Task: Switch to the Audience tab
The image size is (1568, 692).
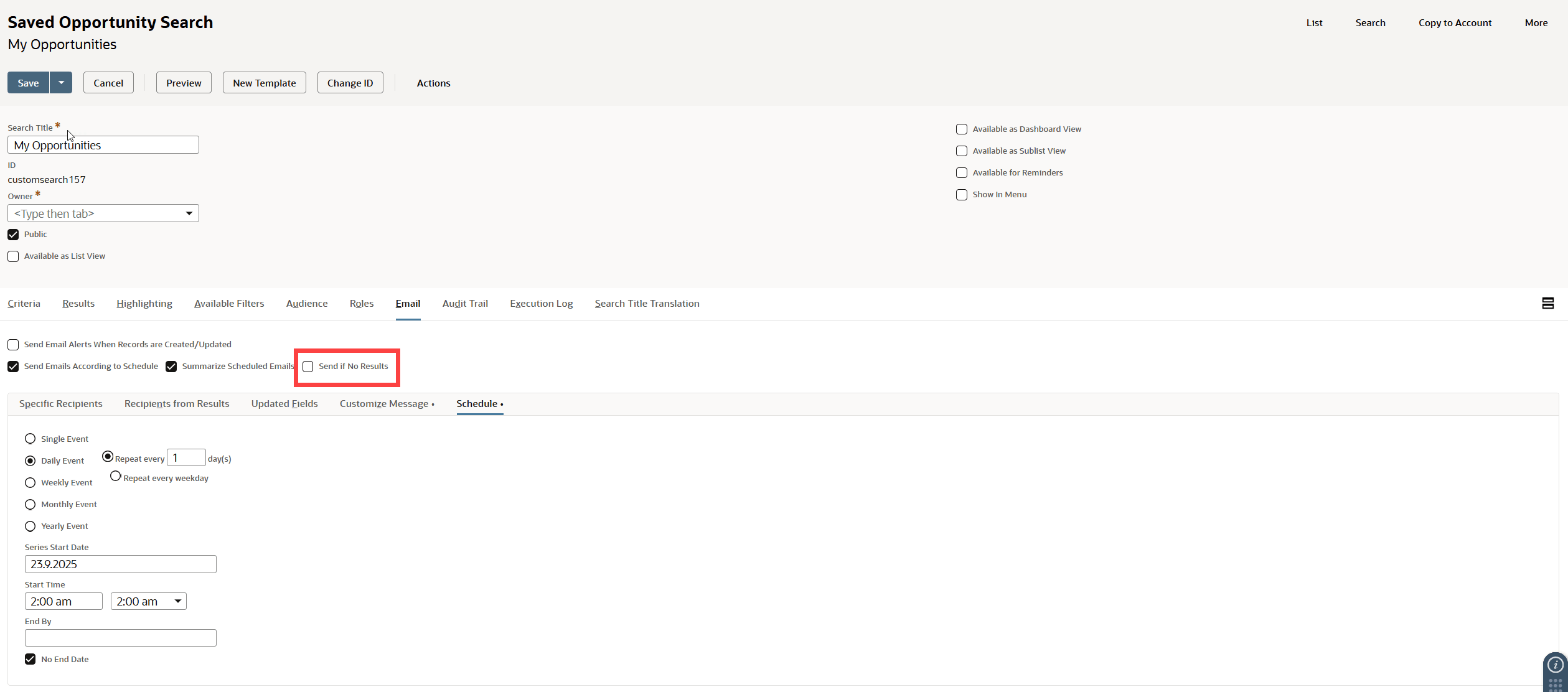Action: [307, 304]
